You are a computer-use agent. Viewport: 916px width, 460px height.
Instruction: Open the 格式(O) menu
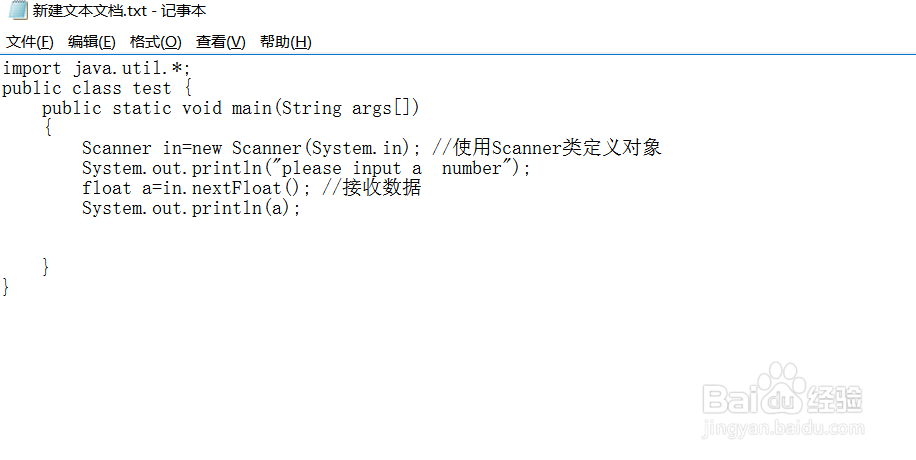pos(156,42)
